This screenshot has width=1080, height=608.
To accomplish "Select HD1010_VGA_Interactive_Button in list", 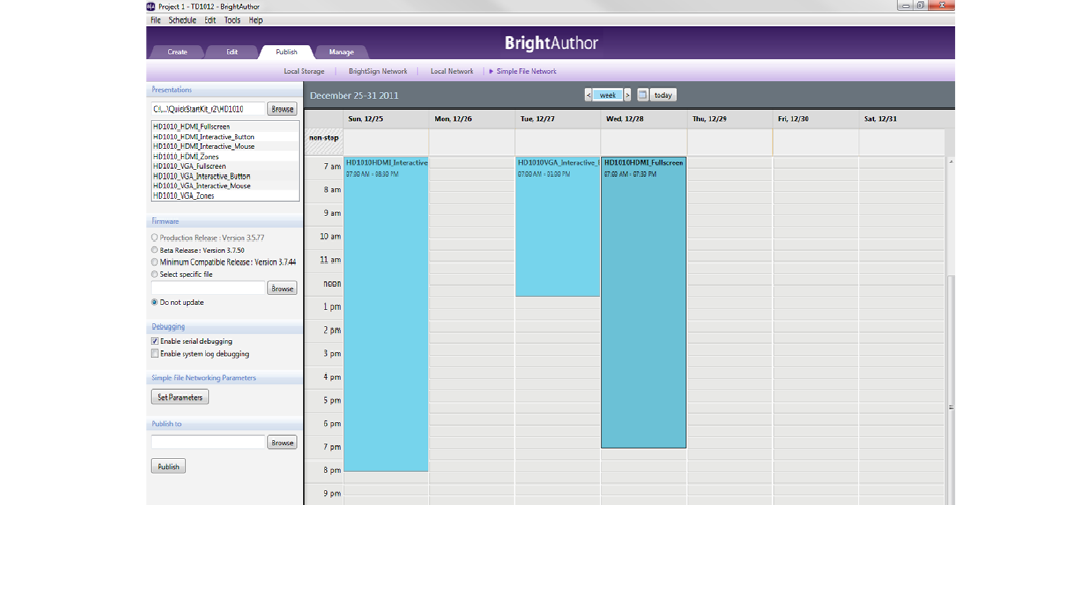I will 225,176.
